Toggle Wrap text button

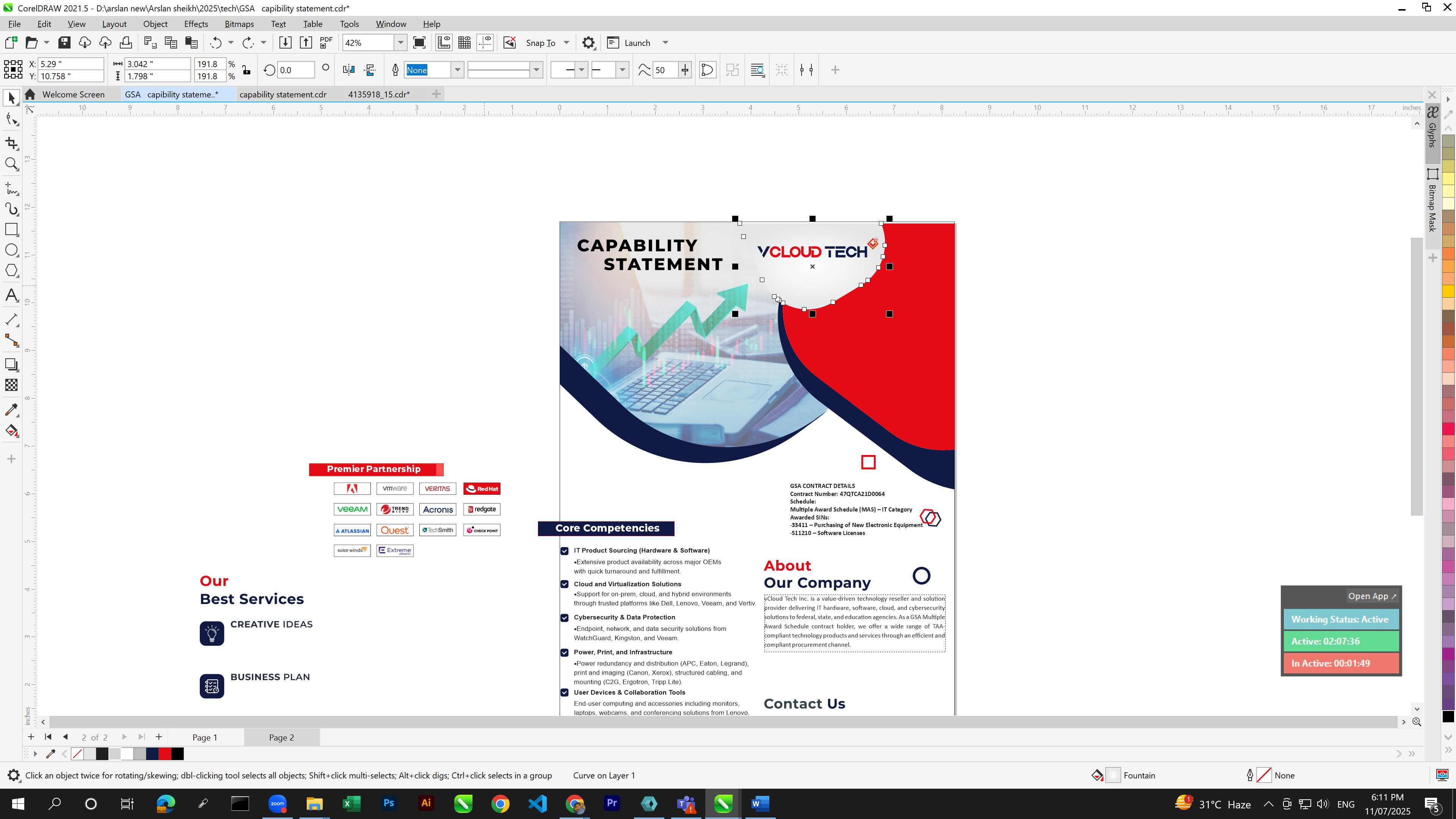pos(758,70)
